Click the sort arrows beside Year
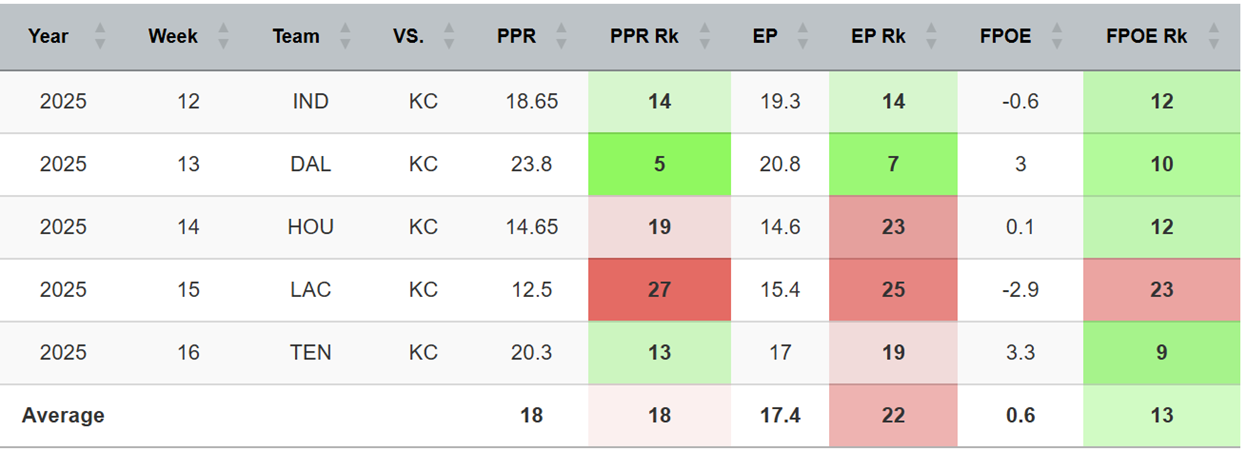The image size is (1247, 451). point(100,37)
